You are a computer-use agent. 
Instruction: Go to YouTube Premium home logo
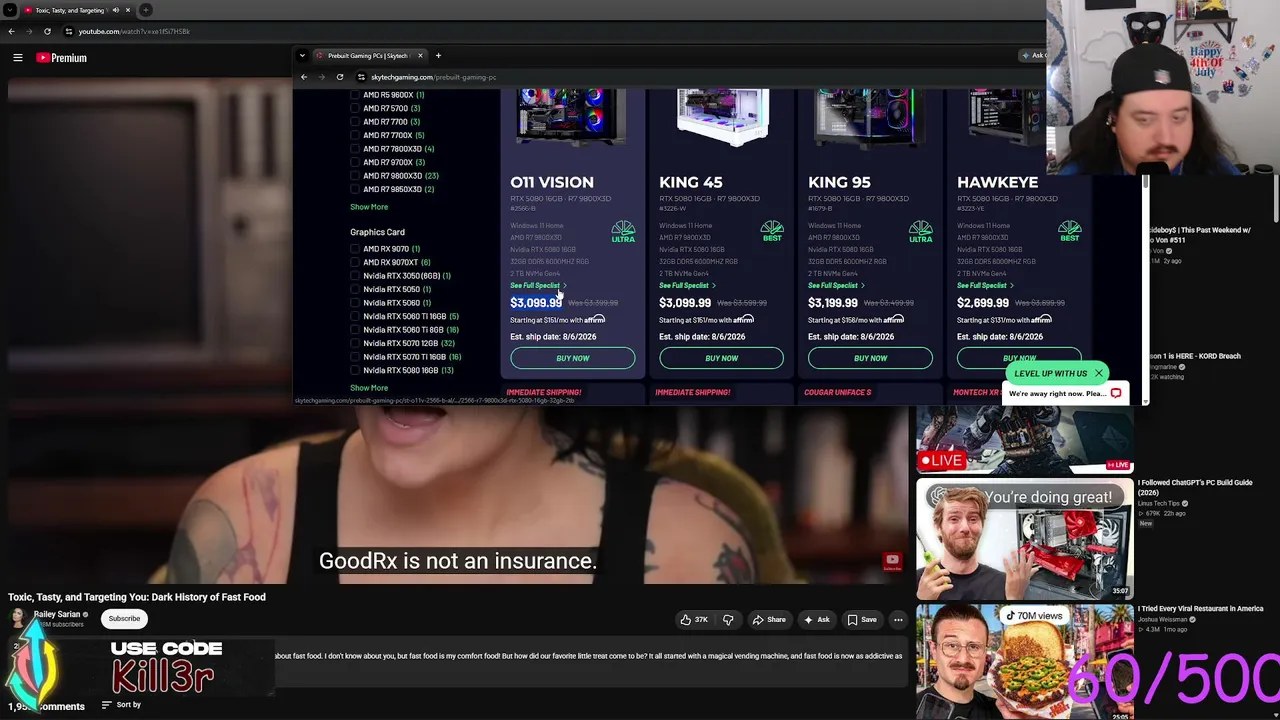[62, 58]
